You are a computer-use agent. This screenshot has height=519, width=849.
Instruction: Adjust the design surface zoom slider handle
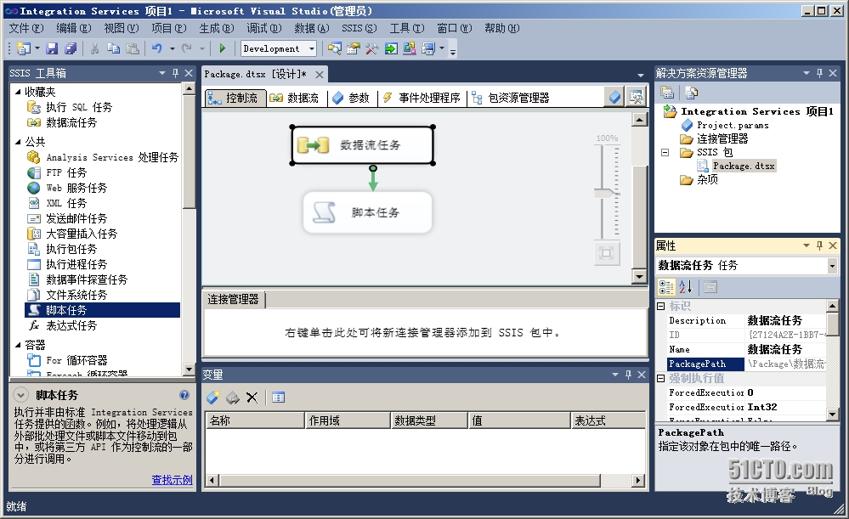pos(605,193)
